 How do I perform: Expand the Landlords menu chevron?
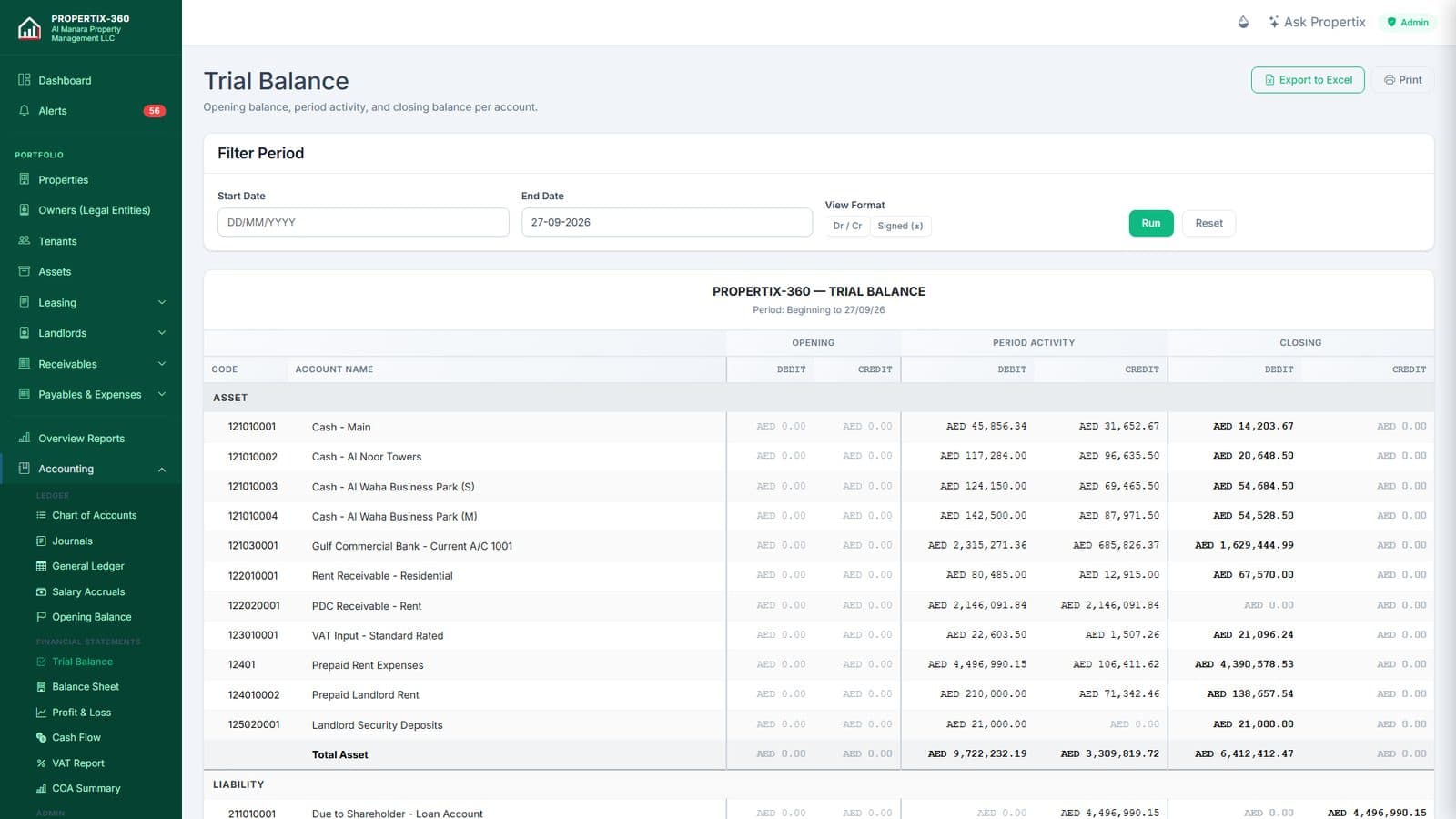click(x=162, y=333)
